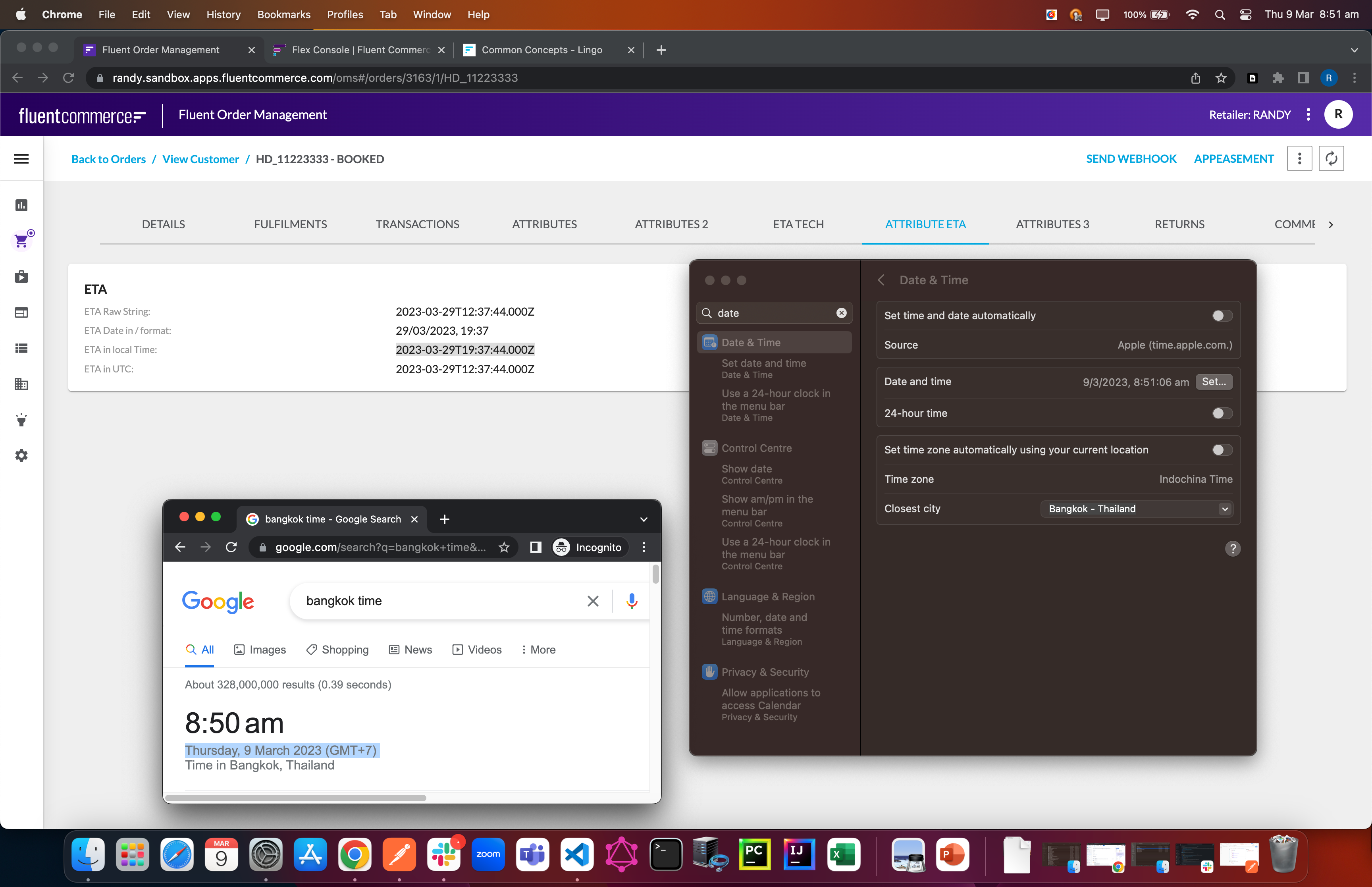Toggle 24-hour time switch

[1221, 413]
